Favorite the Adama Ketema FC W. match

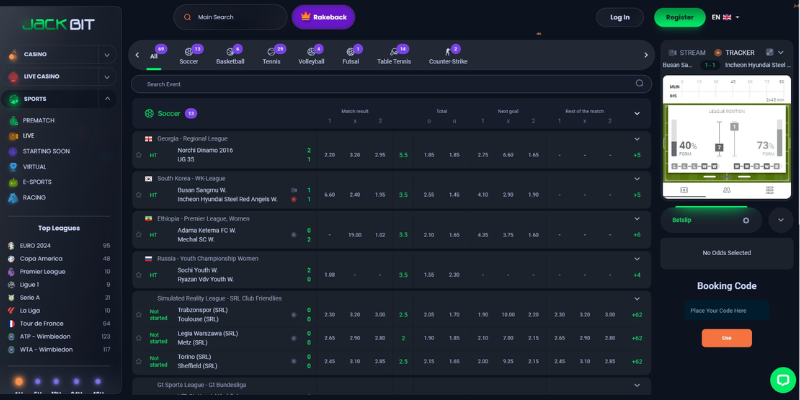tap(138, 235)
